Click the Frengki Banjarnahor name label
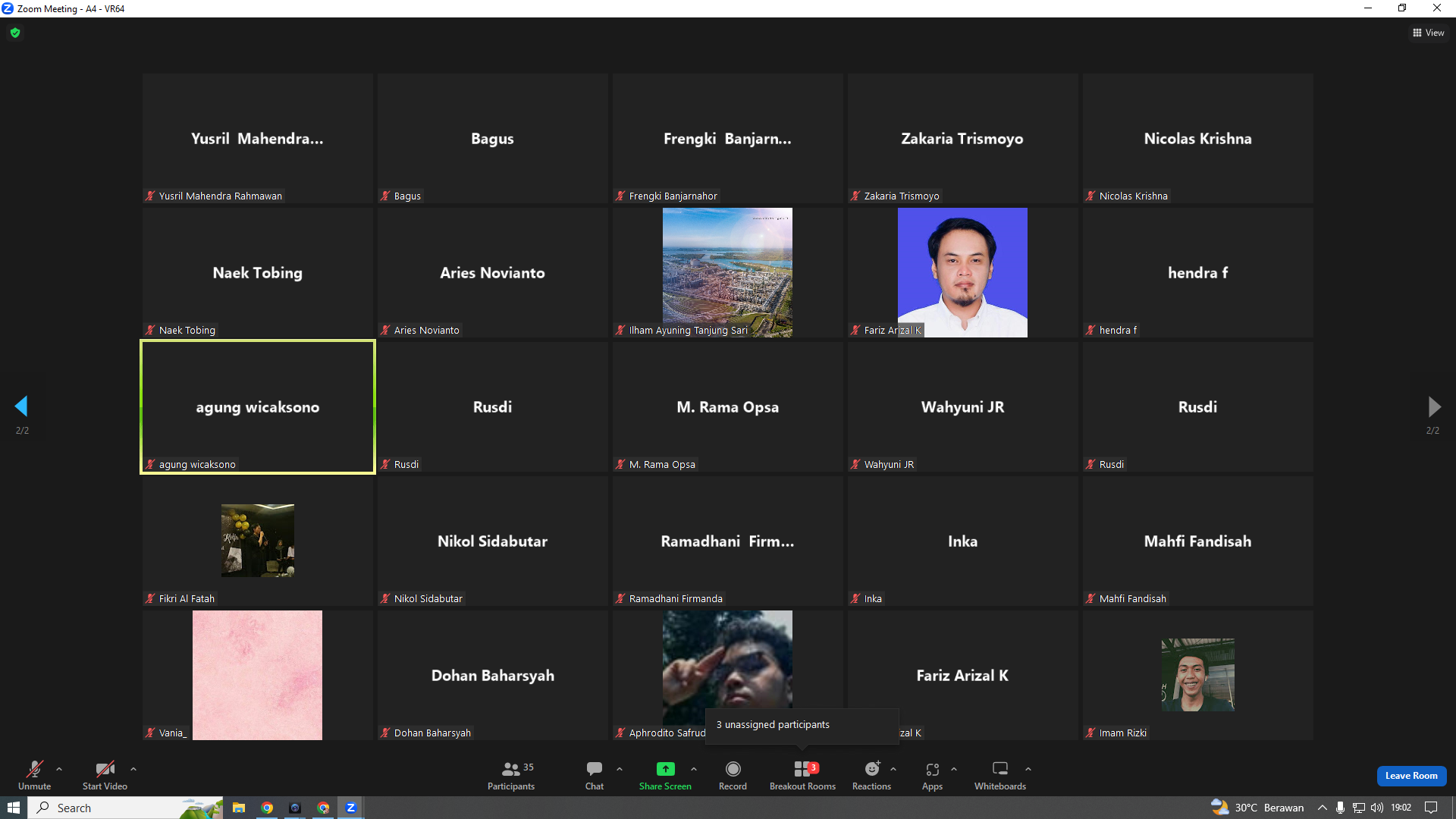The height and width of the screenshot is (819, 1456). (x=673, y=196)
